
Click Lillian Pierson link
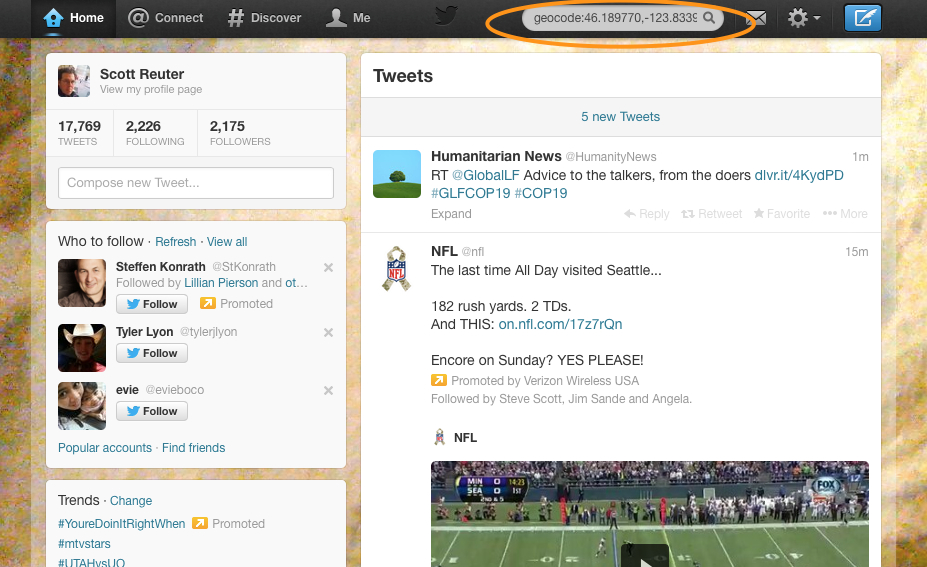[x=221, y=283]
